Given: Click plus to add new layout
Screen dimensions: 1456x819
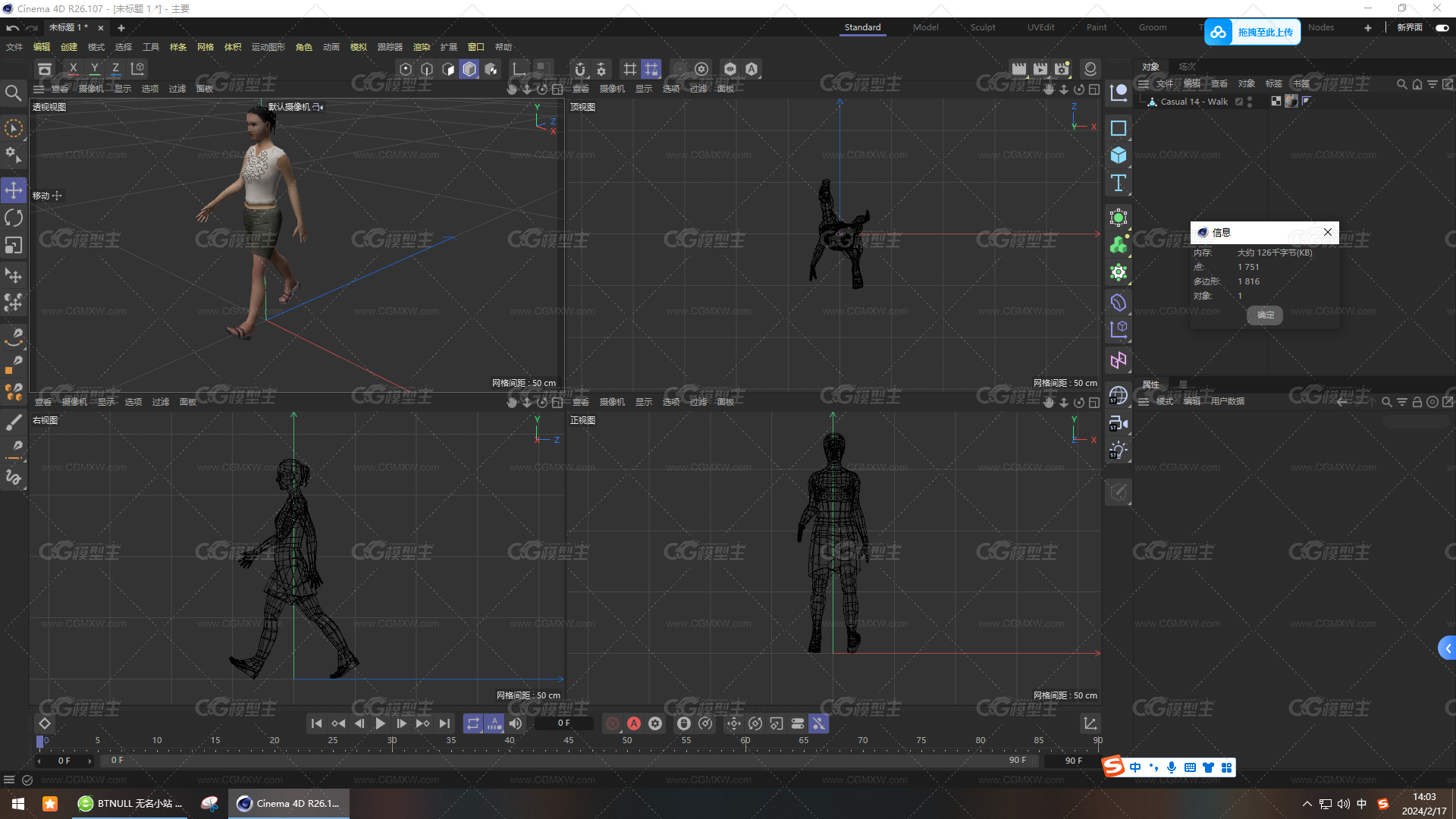Looking at the screenshot, I should coord(1368,27).
